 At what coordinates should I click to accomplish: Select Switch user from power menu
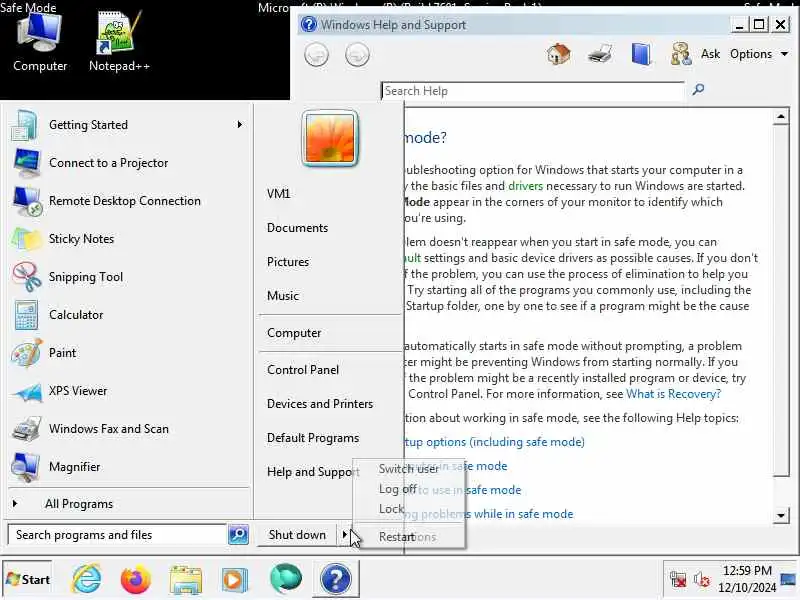[x=408, y=469]
